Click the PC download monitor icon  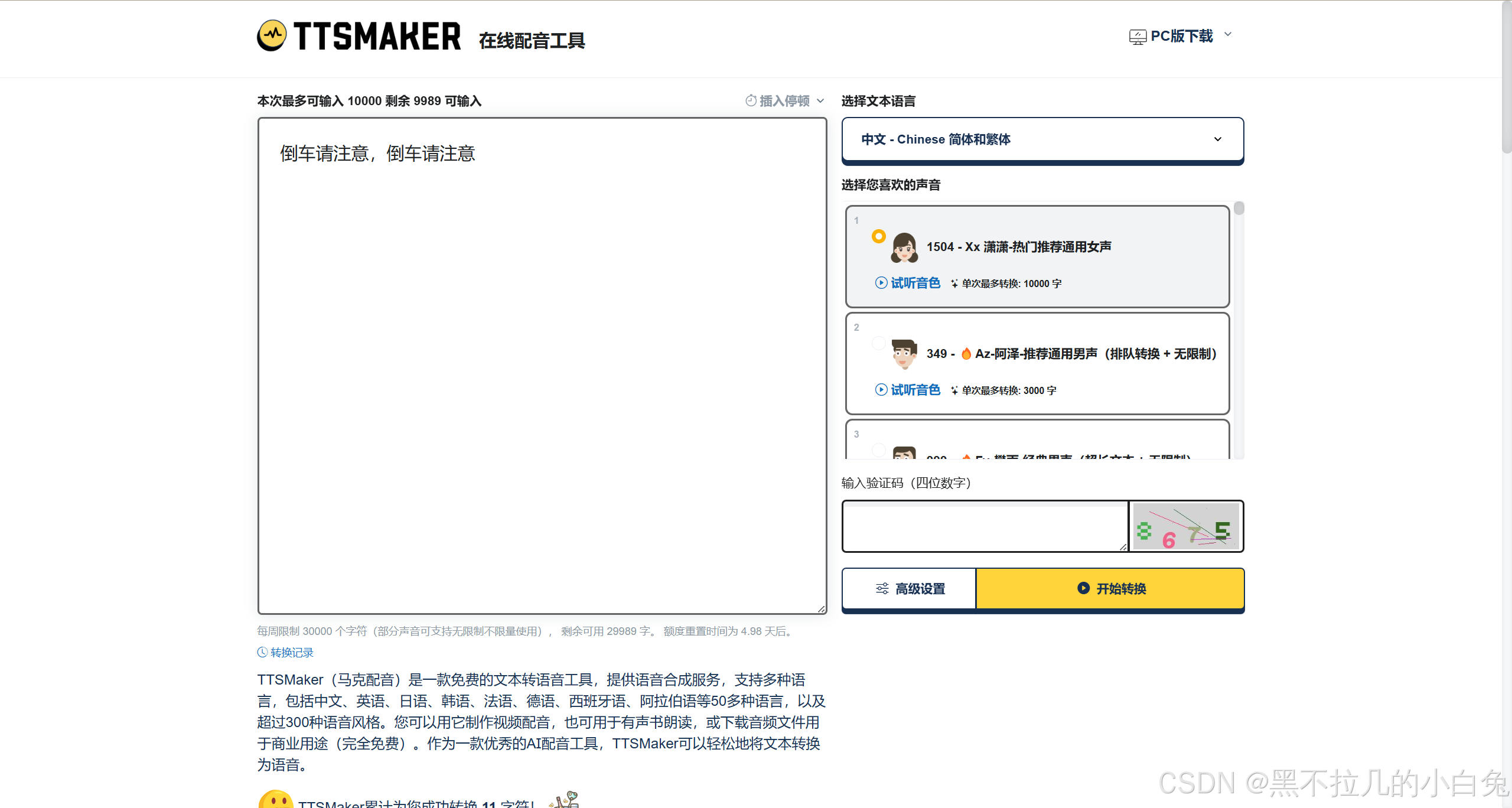[1138, 37]
